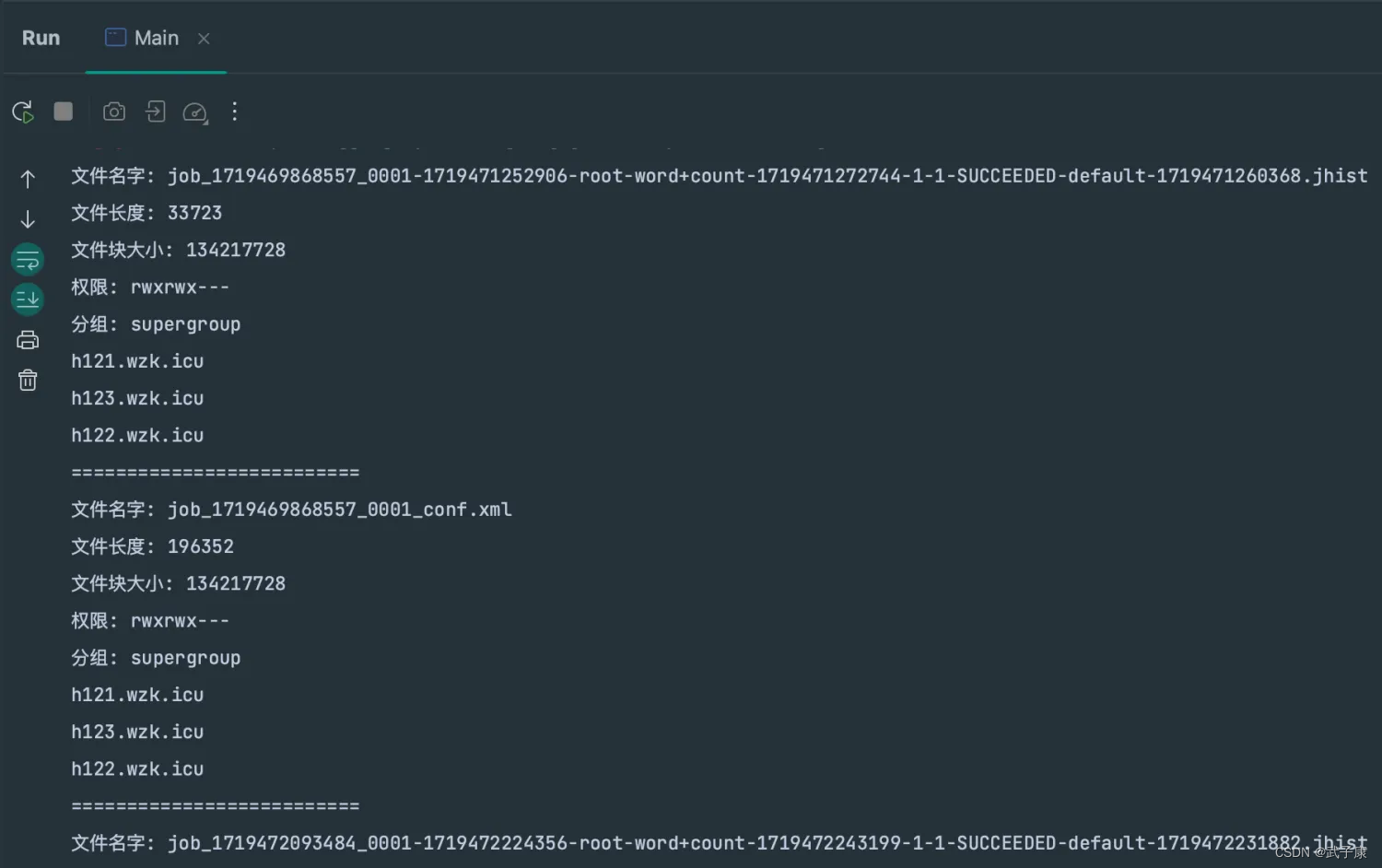This screenshot has width=1382, height=868.
Task: Click the first rwxrwx--- permission line
Action: [150, 287]
